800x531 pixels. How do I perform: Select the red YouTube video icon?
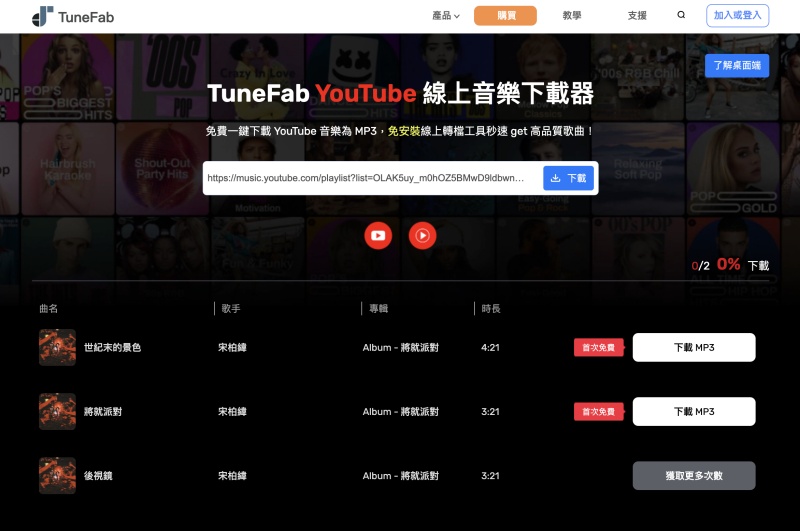tap(378, 236)
